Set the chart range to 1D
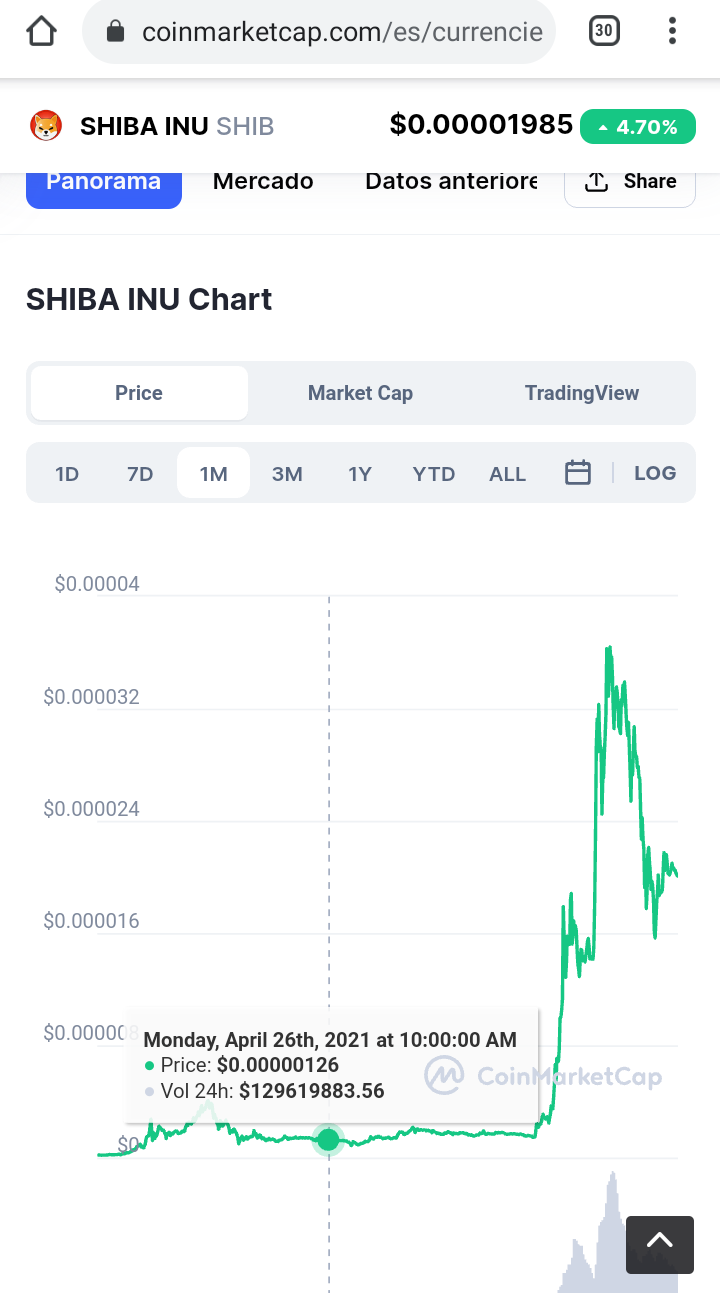The width and height of the screenshot is (720, 1293). (x=67, y=474)
